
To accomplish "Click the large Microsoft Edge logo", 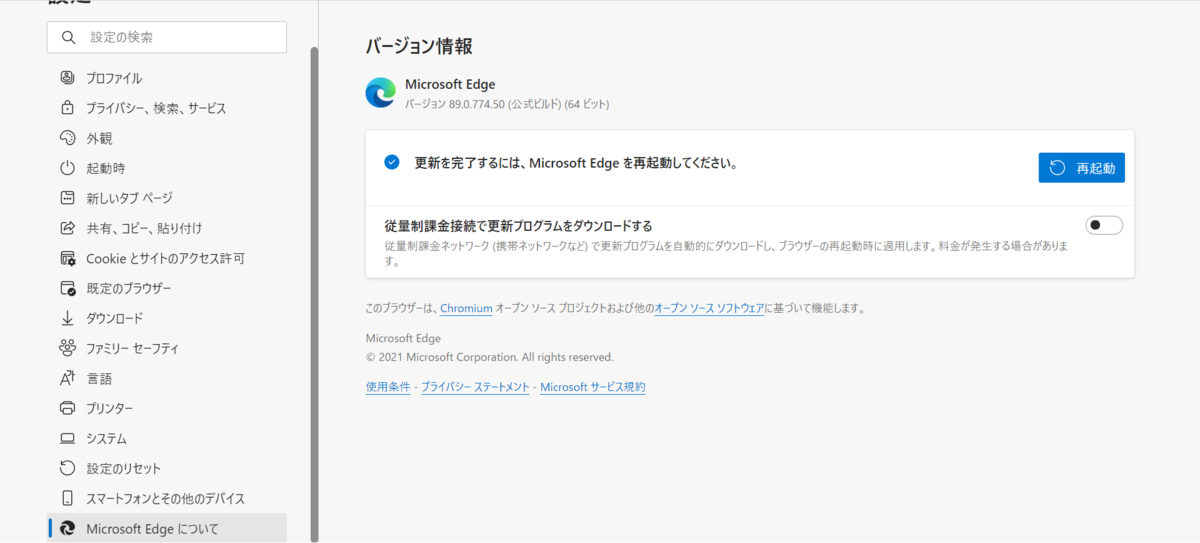I will [380, 93].
